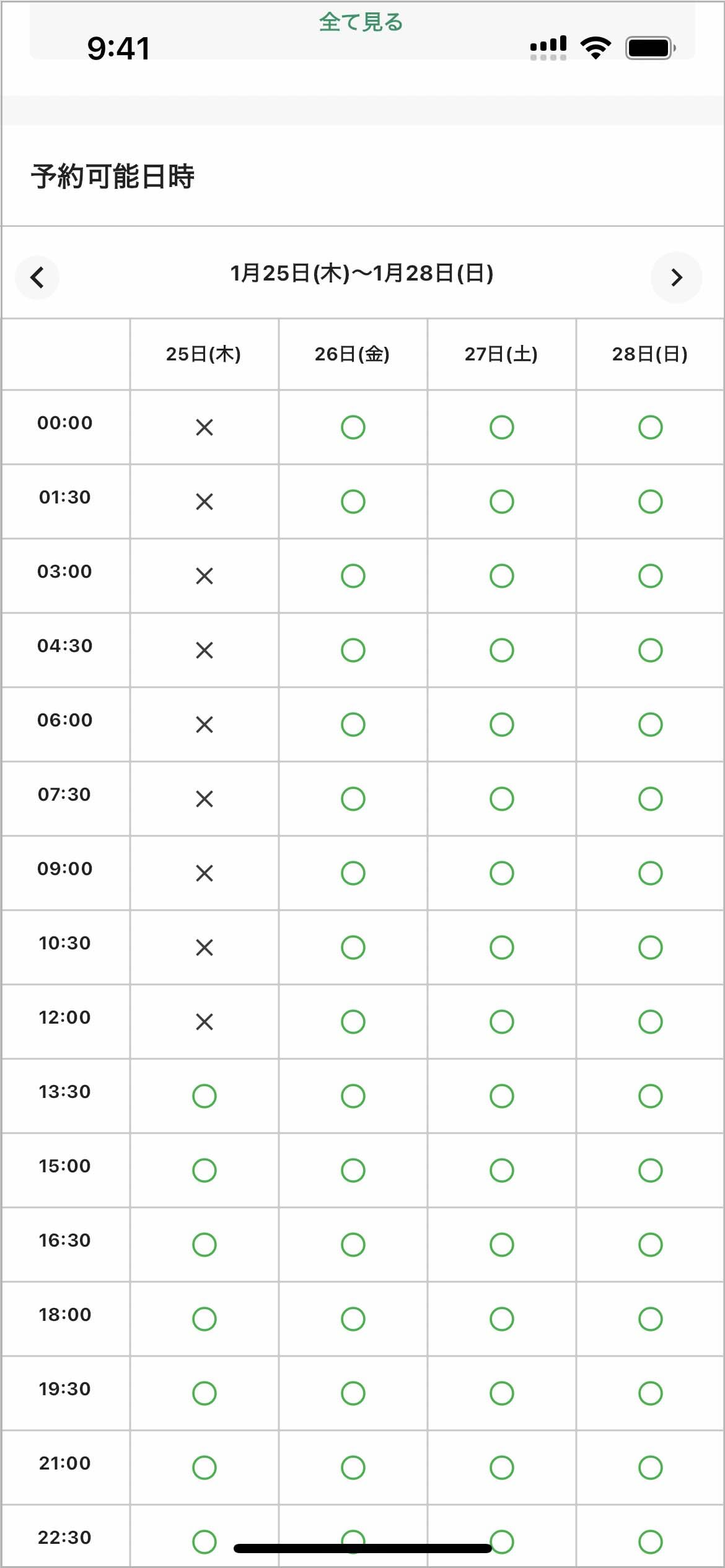Book 28日(日) slot at 21:00

[651, 1468]
